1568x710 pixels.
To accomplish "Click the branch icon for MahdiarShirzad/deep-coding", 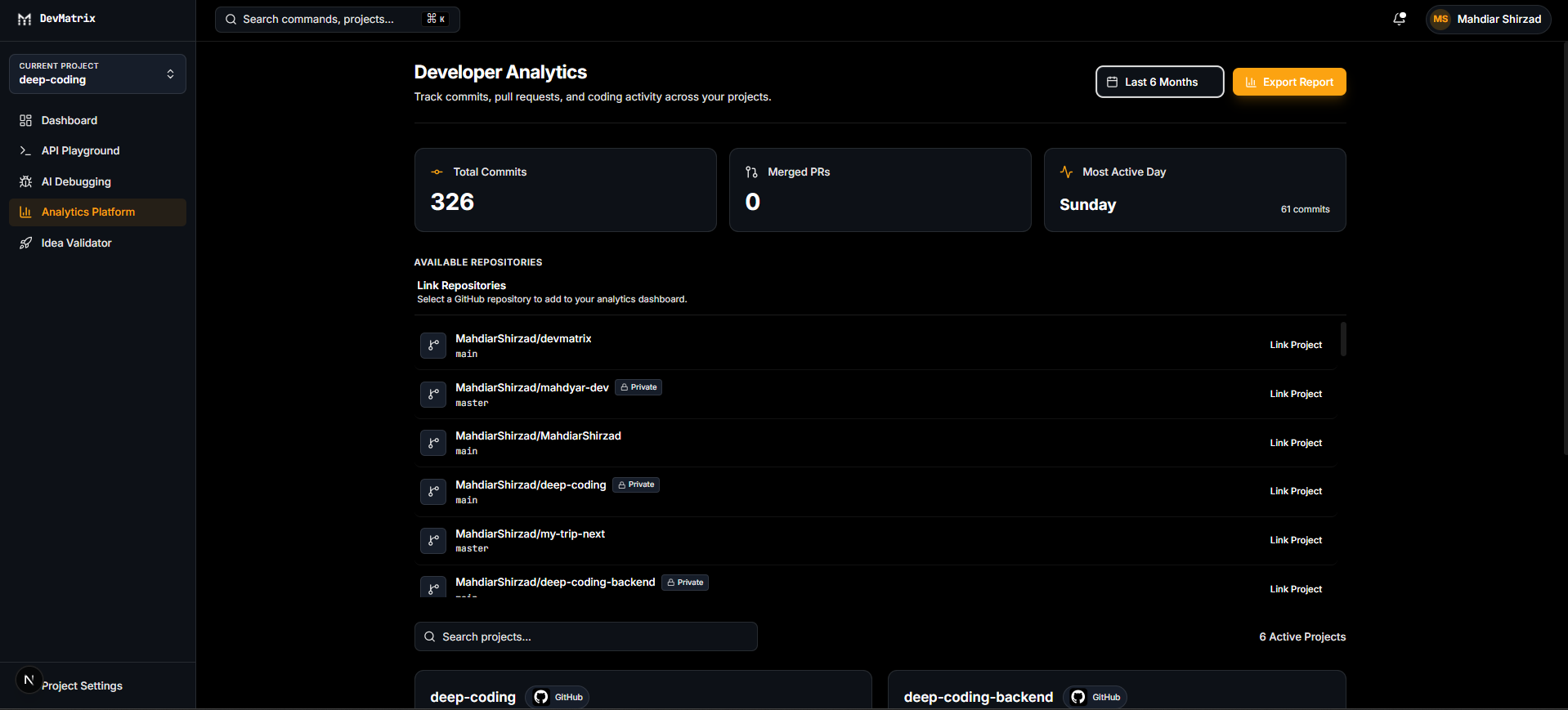I will [433, 492].
